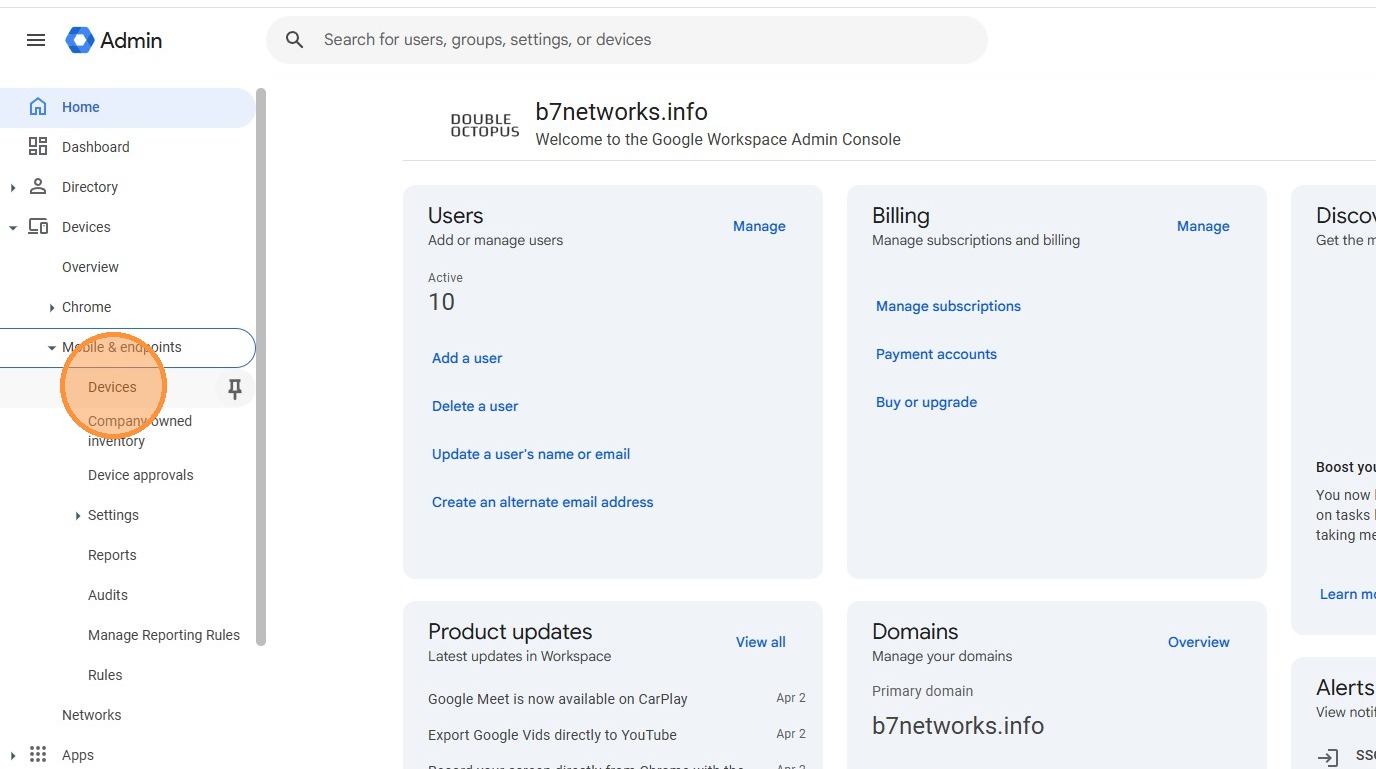Screen dimensions: 1376x769
Task: Click the Double Octopus organization logo
Action: tap(485, 125)
